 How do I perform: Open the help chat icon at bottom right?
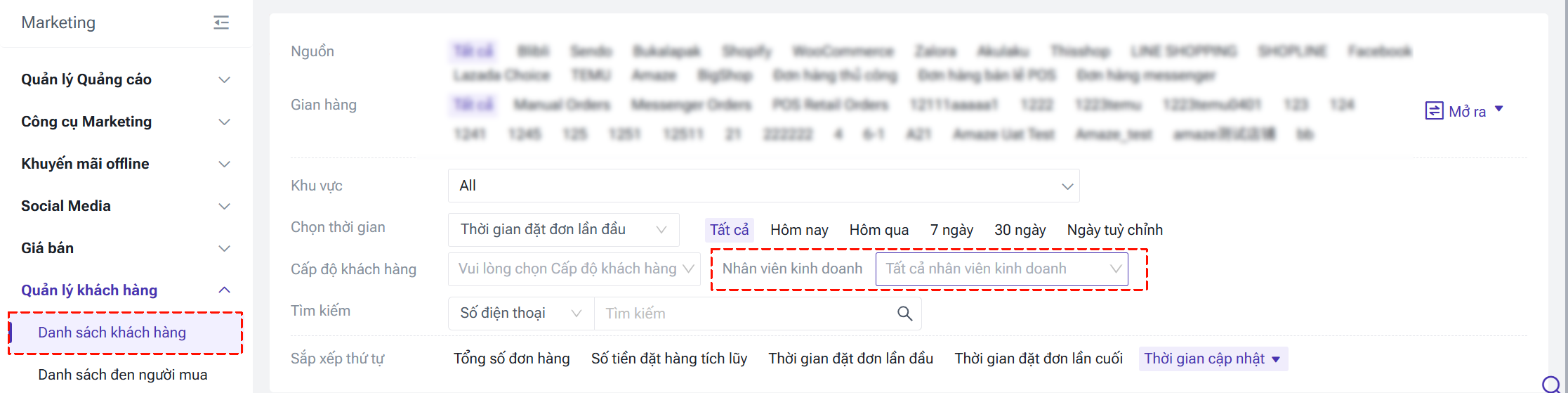(1550, 384)
